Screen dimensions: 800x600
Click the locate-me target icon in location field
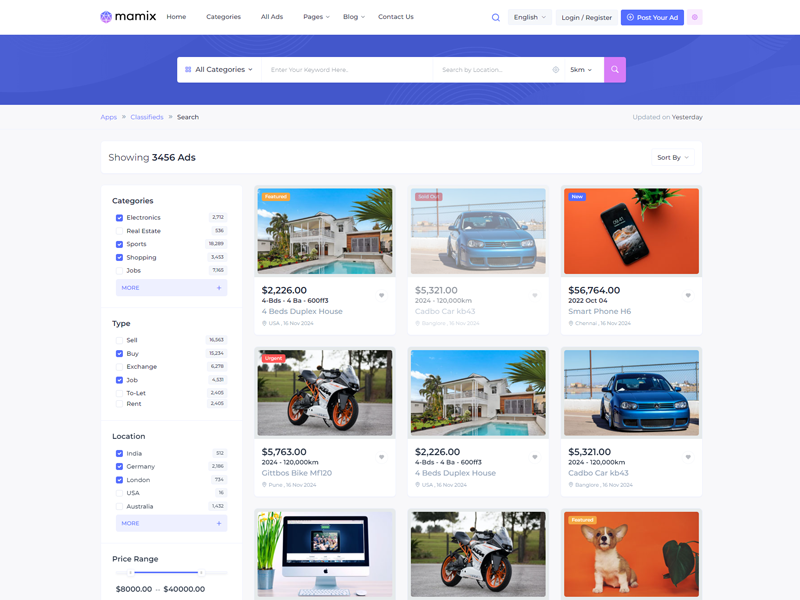click(x=556, y=70)
